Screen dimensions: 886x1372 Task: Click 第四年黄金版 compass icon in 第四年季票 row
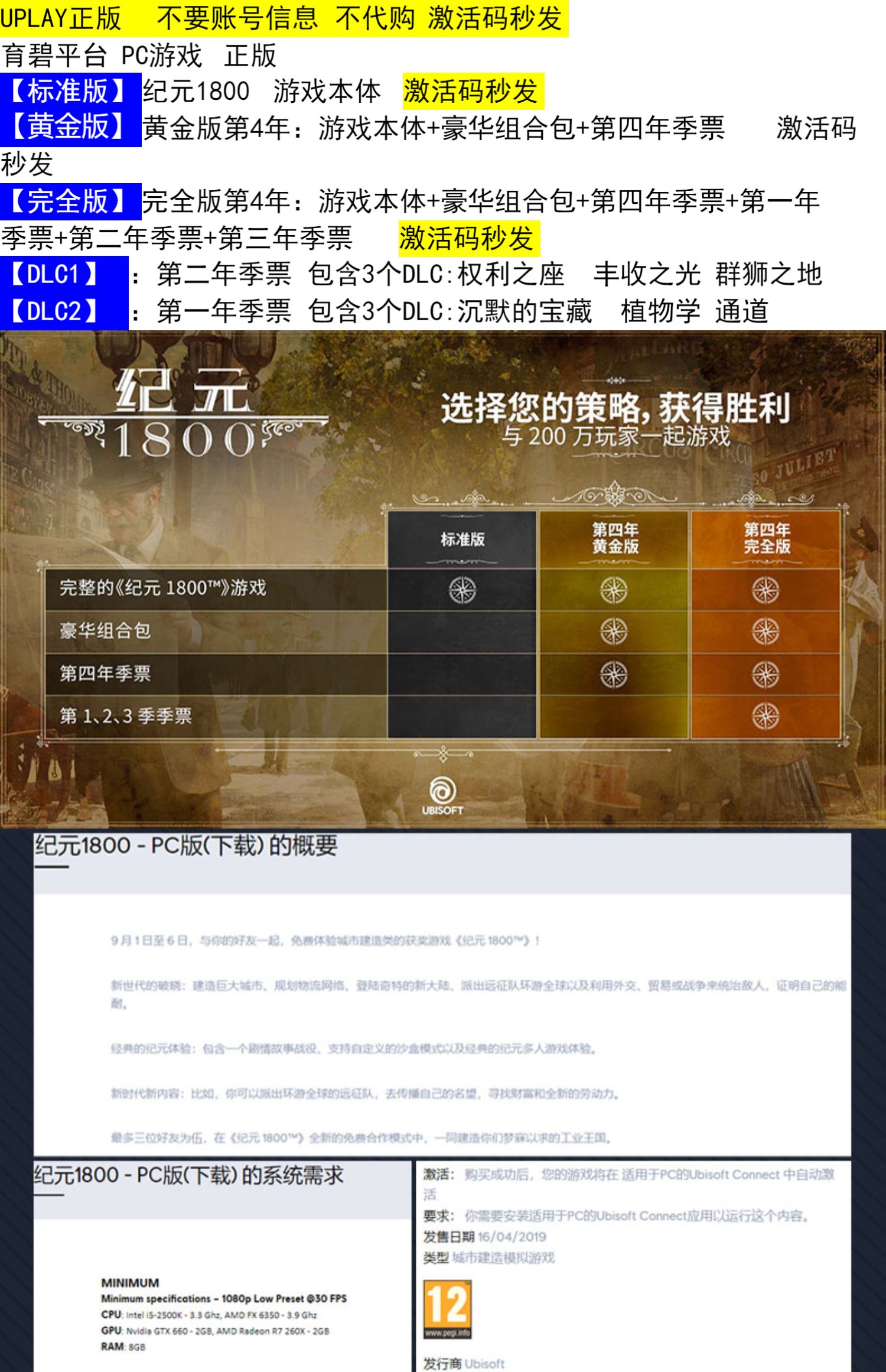614,675
